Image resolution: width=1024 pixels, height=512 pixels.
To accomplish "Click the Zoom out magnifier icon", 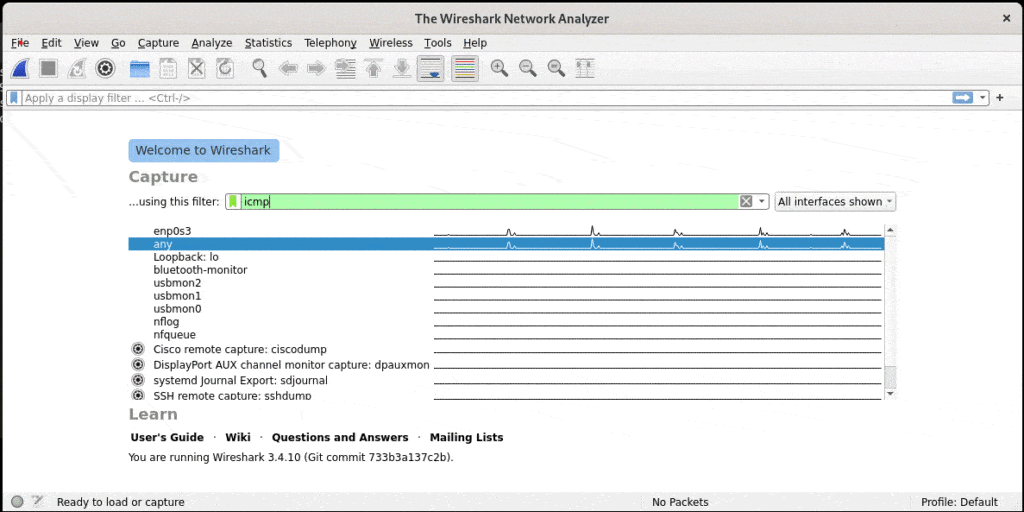I will coord(528,68).
